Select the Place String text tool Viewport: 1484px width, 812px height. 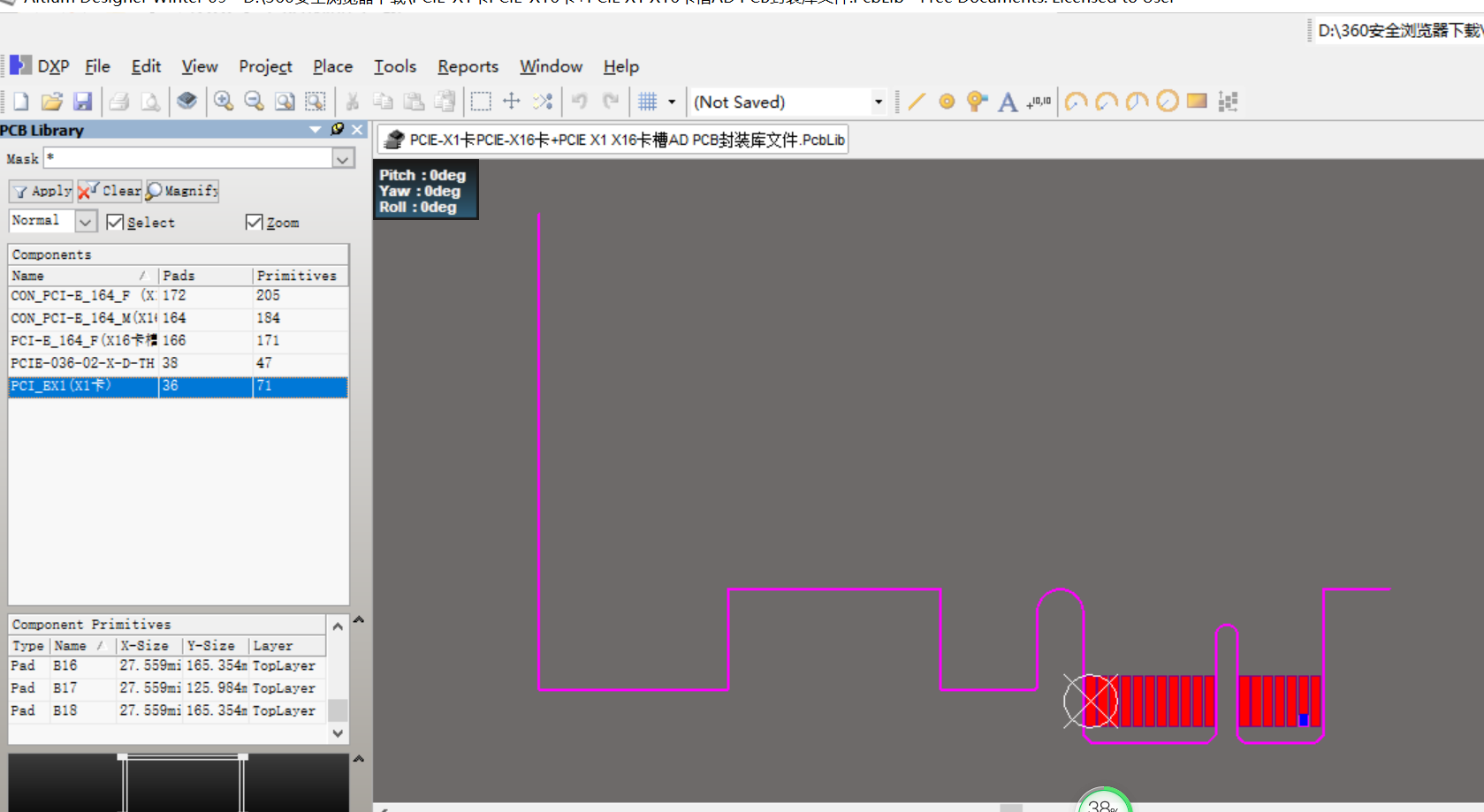coord(1007,102)
